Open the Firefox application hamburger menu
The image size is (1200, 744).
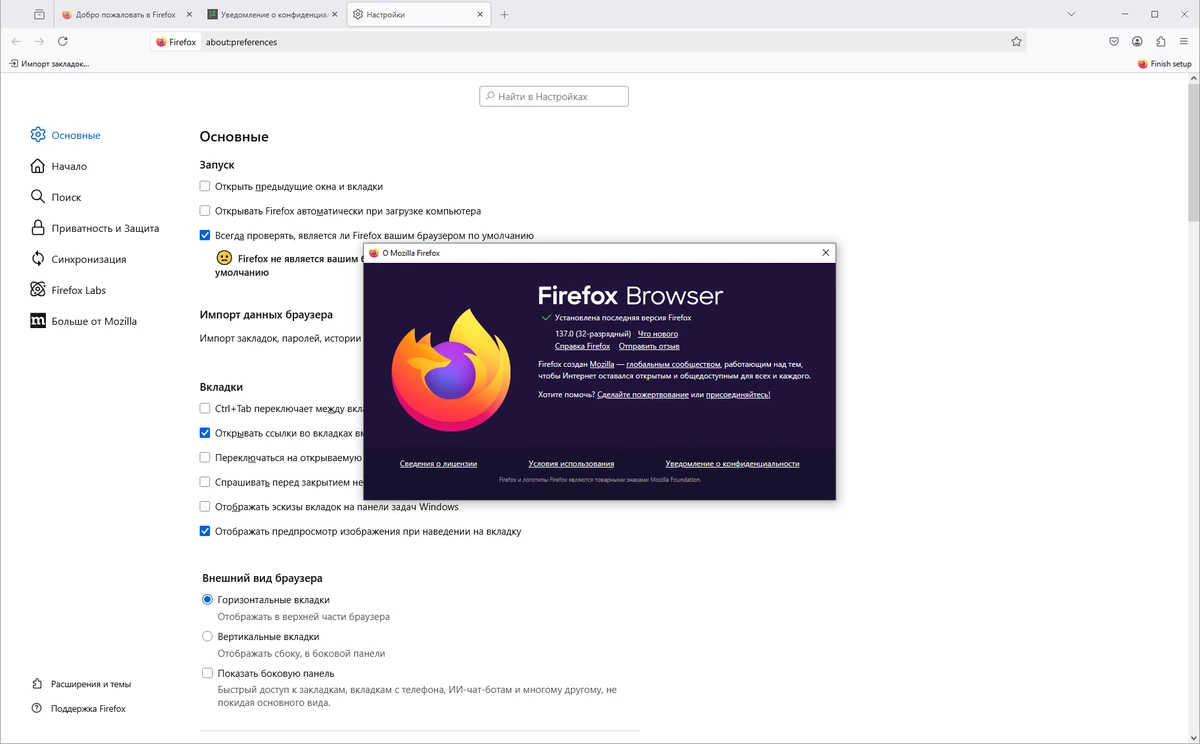pos(1184,42)
